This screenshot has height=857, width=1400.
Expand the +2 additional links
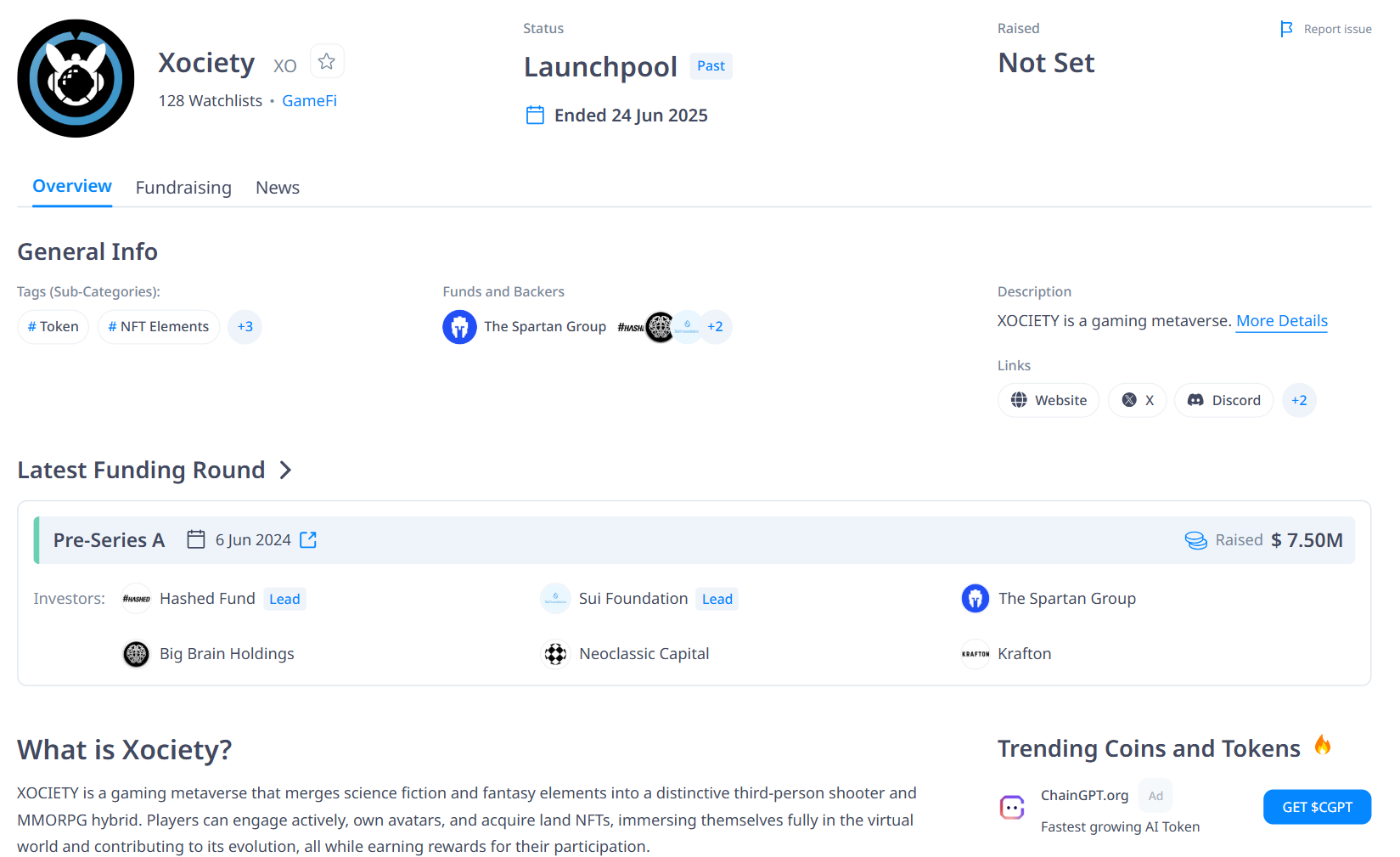[x=1299, y=400]
